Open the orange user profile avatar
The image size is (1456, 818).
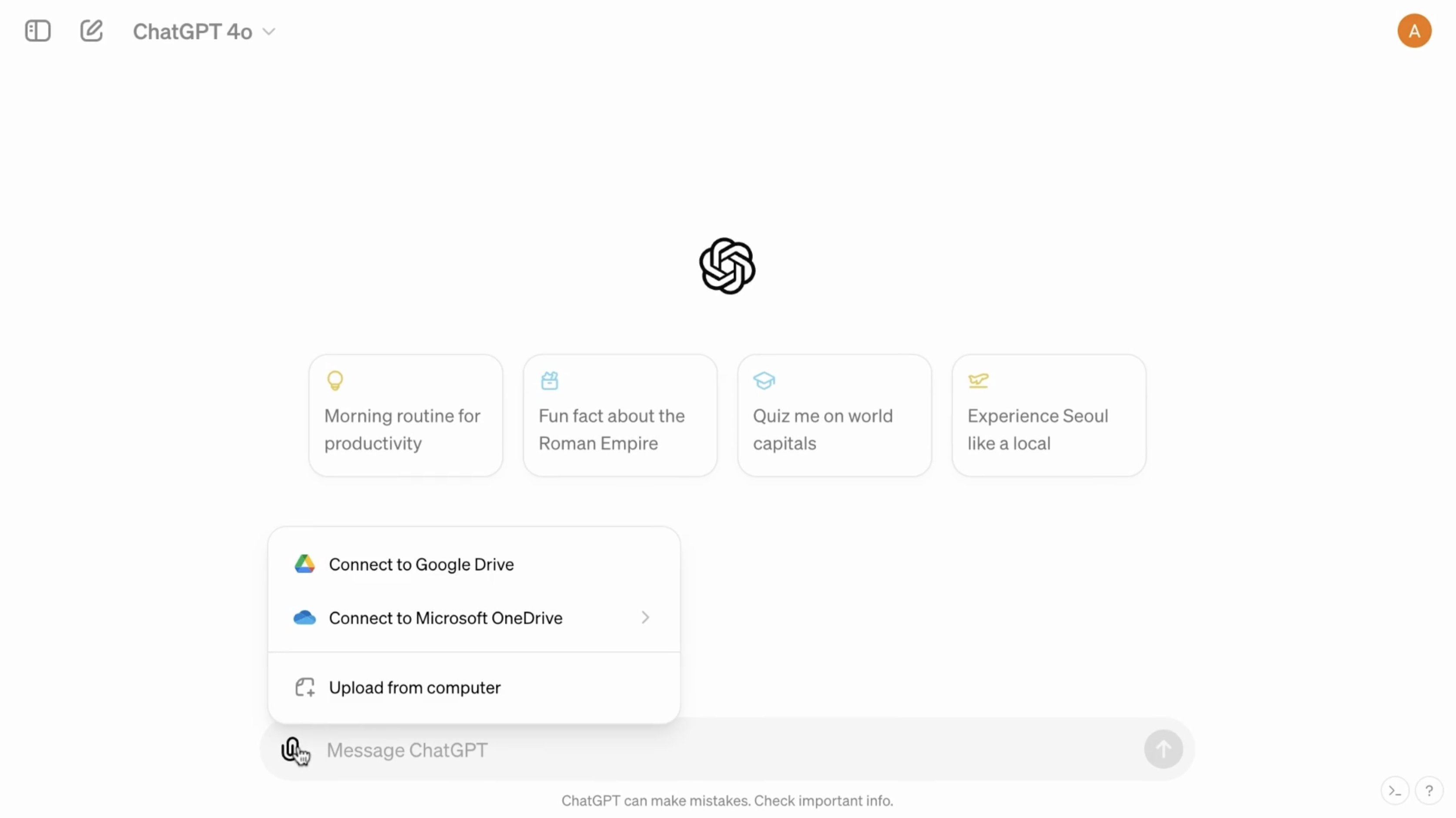[1414, 31]
